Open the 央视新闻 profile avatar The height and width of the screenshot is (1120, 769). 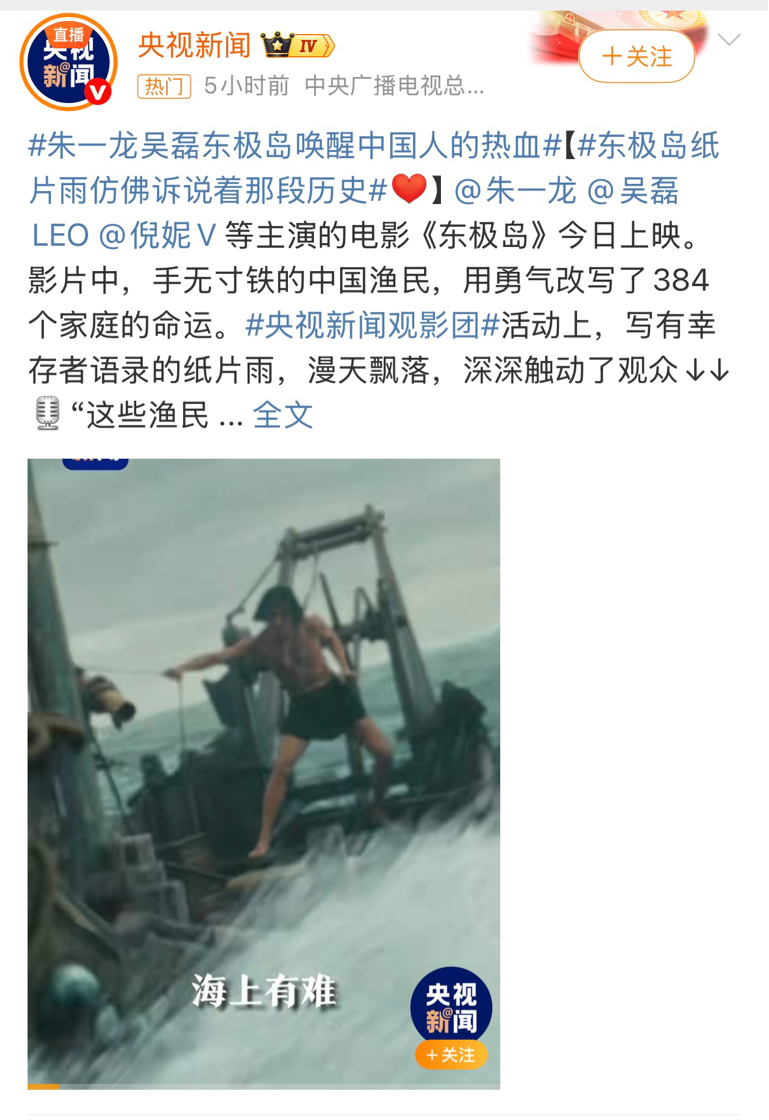(69, 62)
